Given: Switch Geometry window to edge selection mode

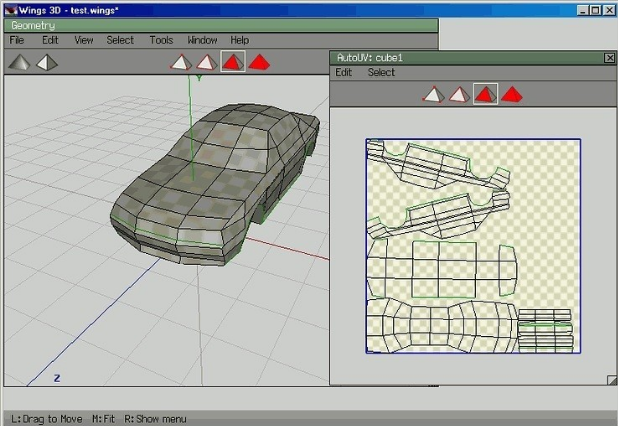Looking at the screenshot, I should [207, 62].
